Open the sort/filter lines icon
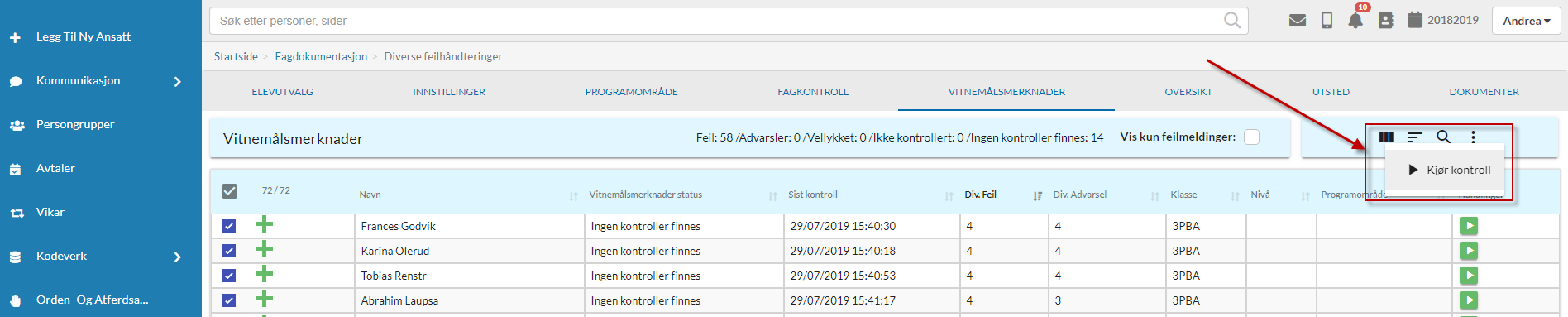Screen dimensions: 1568x317 pyautogui.click(x=1415, y=137)
